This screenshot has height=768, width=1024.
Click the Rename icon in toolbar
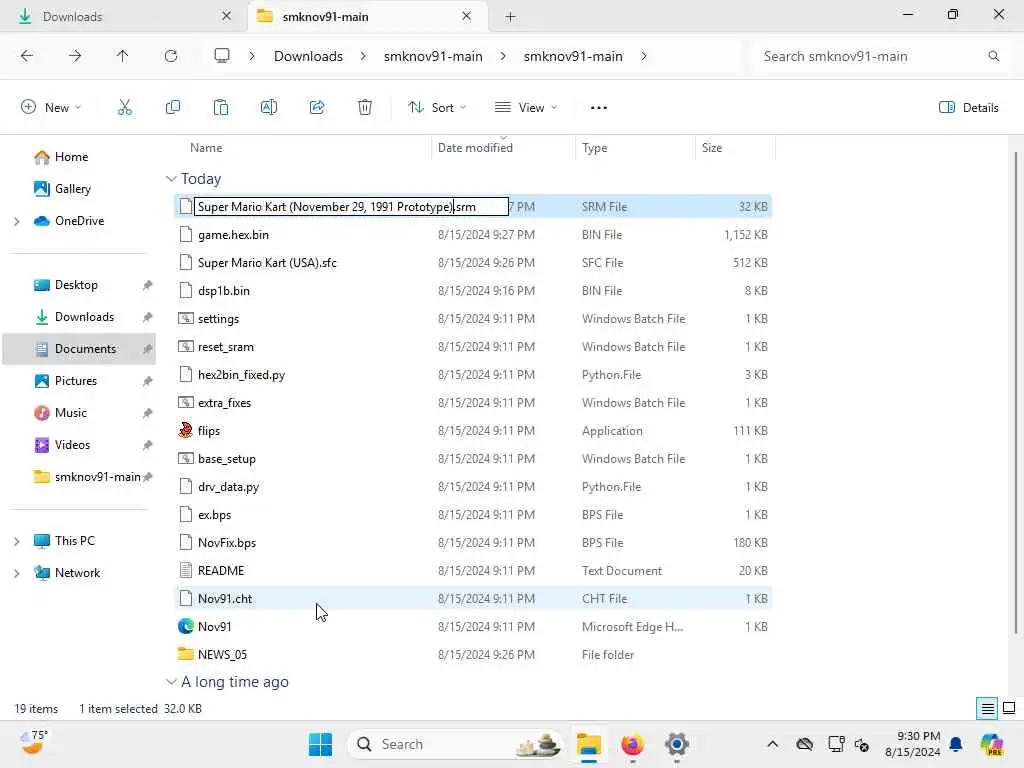268,108
